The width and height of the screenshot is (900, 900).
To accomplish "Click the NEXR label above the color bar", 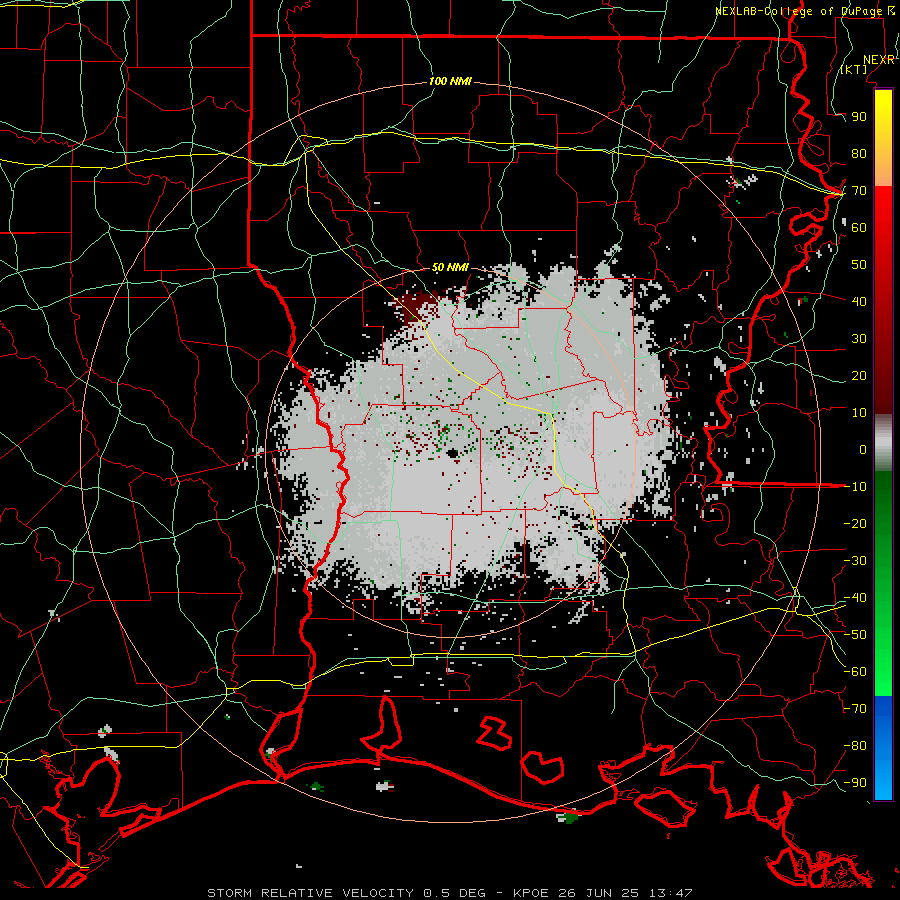I will pyautogui.click(x=878, y=60).
